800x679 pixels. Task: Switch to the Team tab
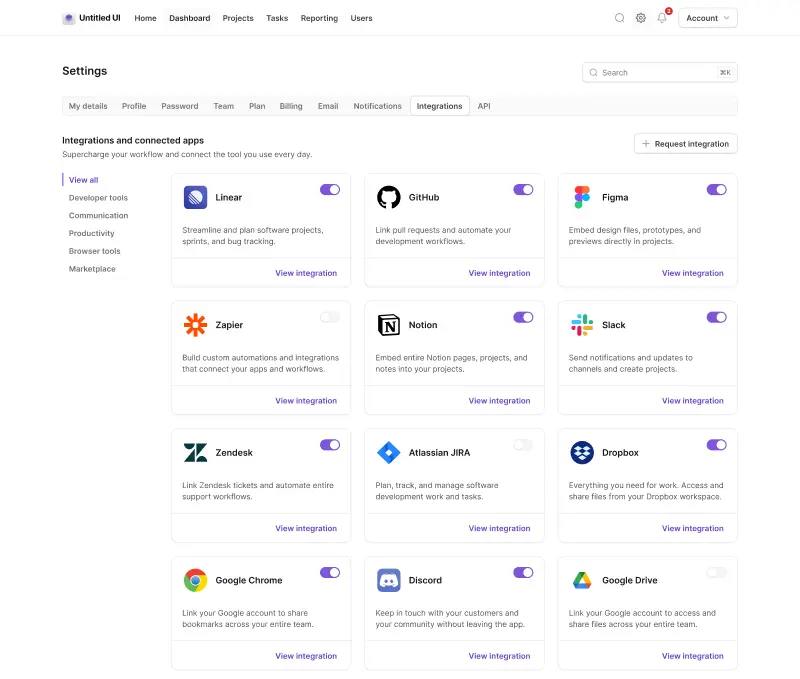point(223,106)
